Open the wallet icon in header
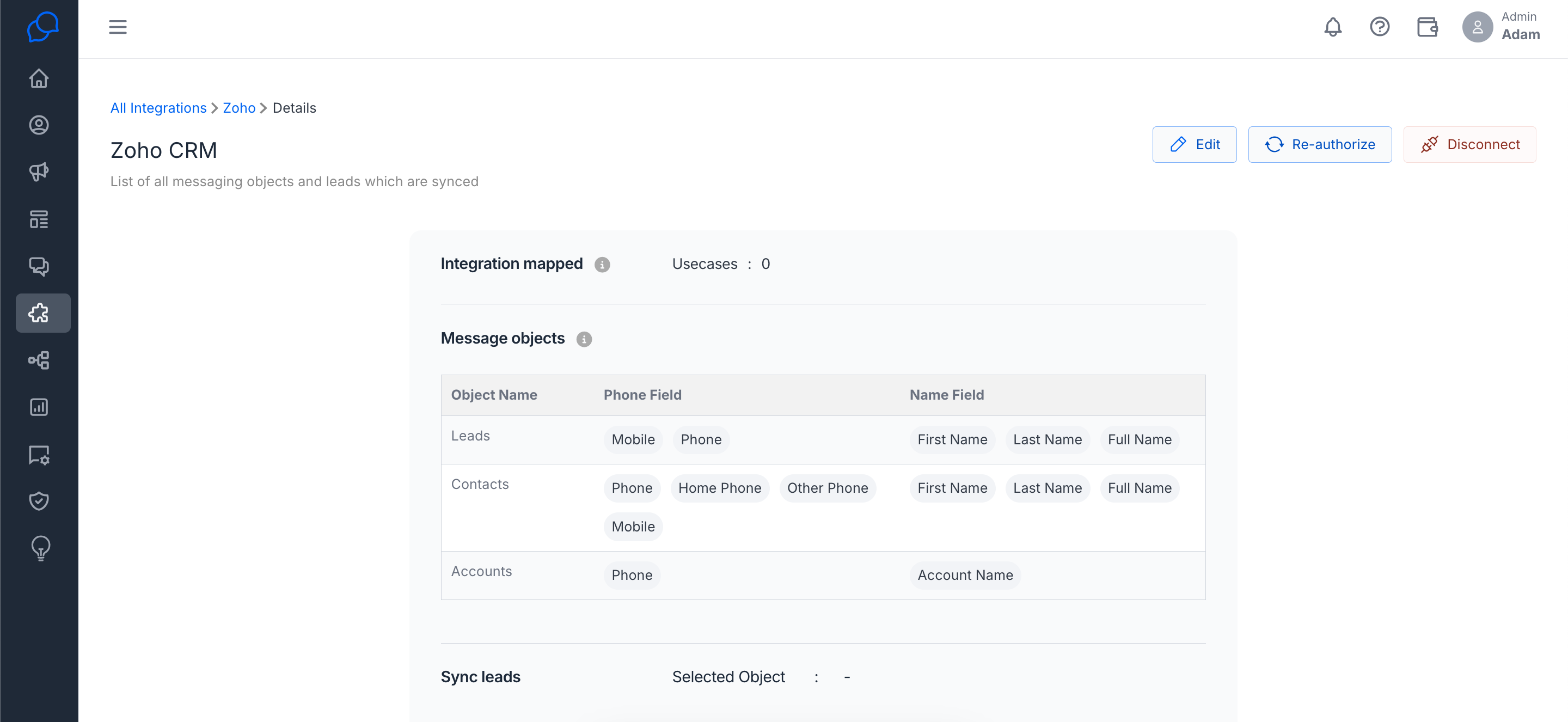The height and width of the screenshot is (722, 1568). (1427, 27)
